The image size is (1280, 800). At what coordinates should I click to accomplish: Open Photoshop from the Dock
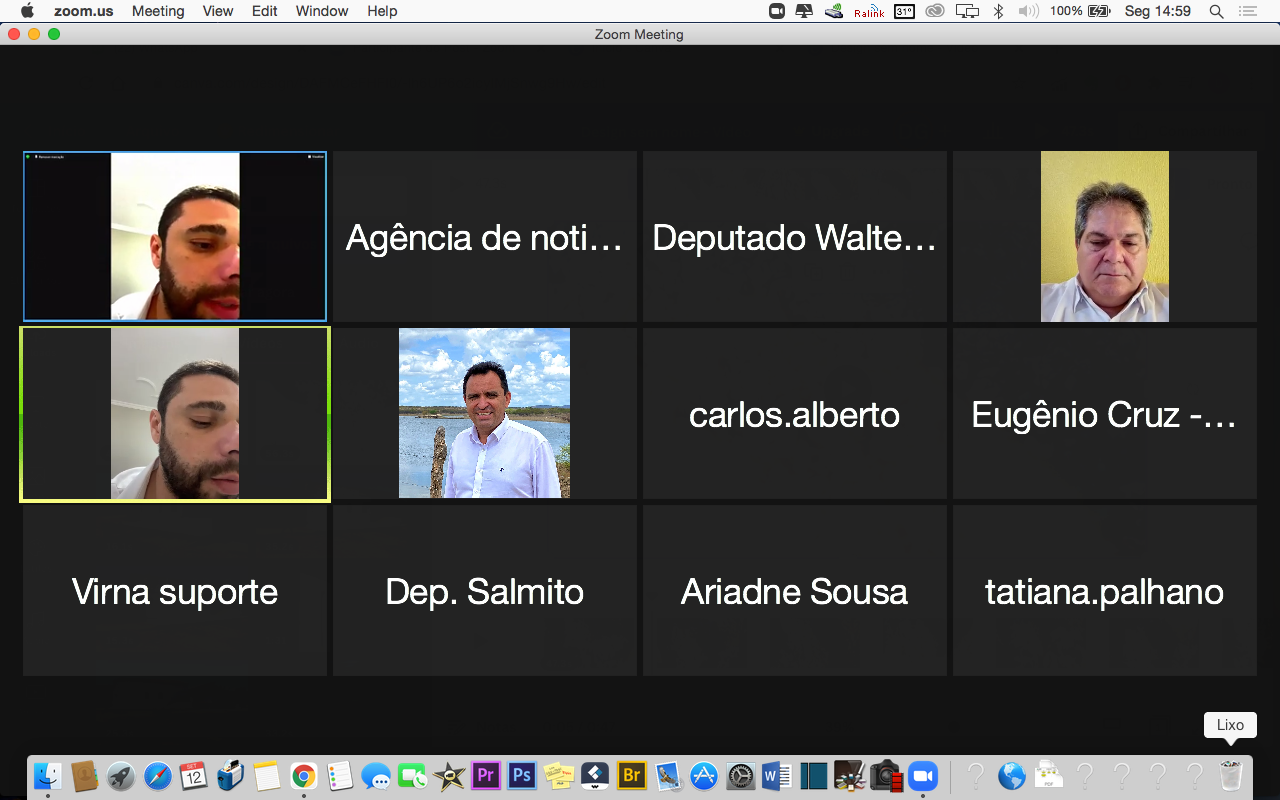[x=522, y=775]
